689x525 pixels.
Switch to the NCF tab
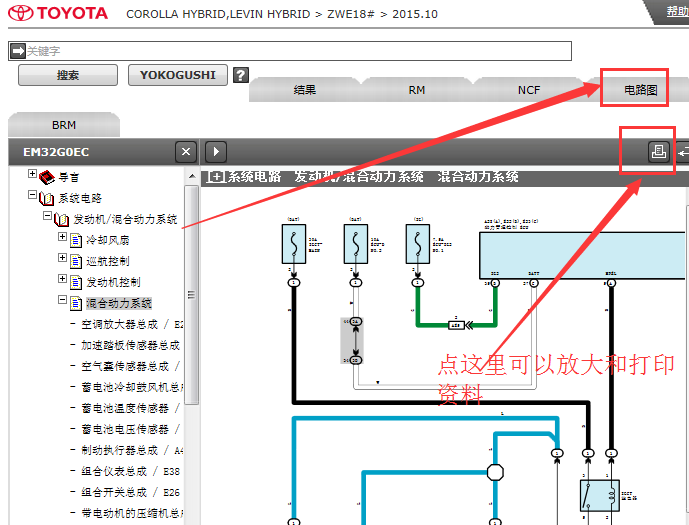tap(529, 90)
